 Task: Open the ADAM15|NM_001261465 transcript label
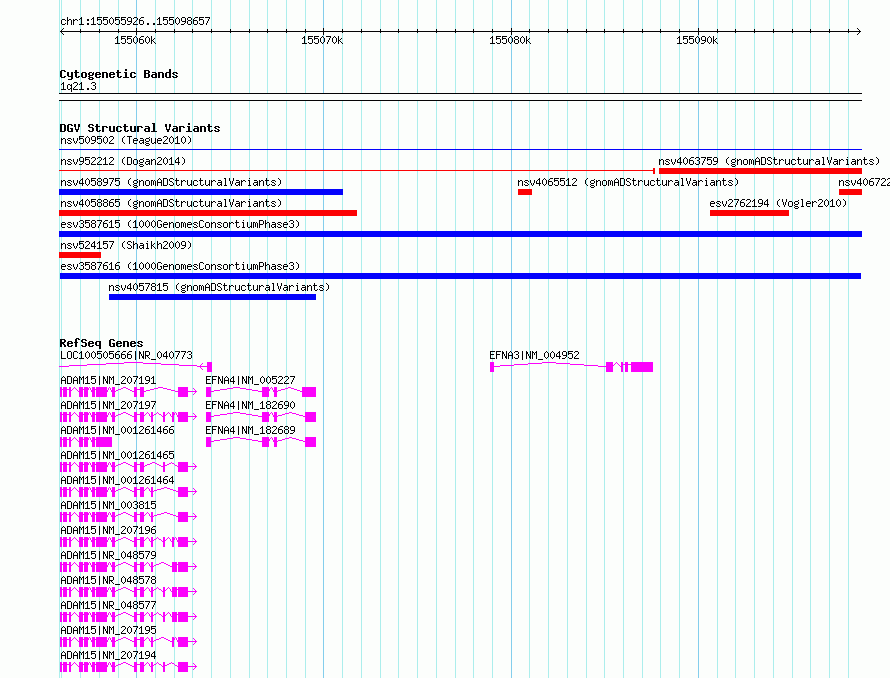coord(117,455)
